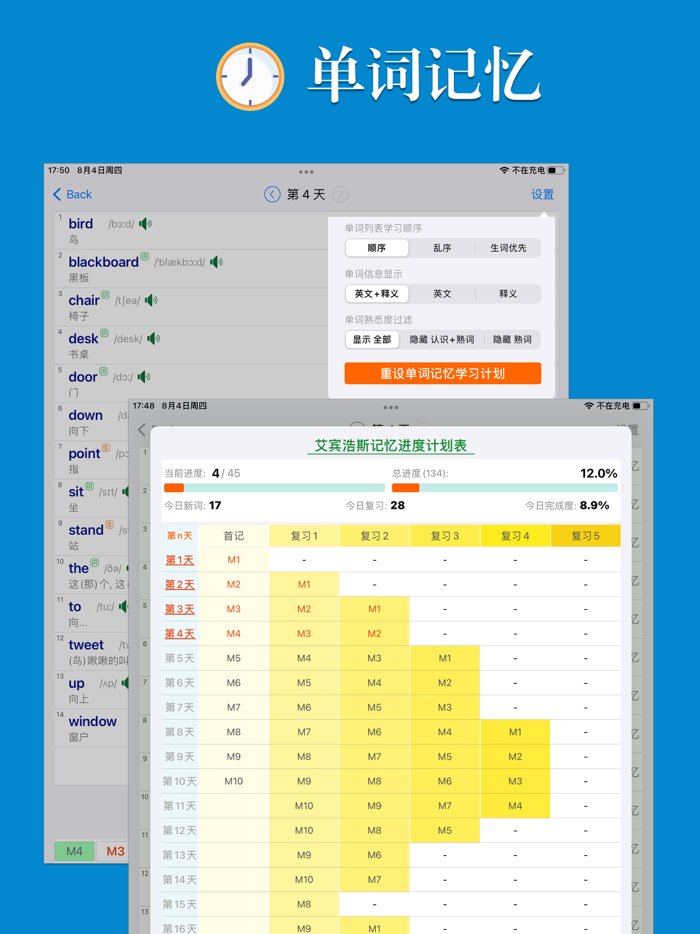Select 生词优先 order option

508,248
